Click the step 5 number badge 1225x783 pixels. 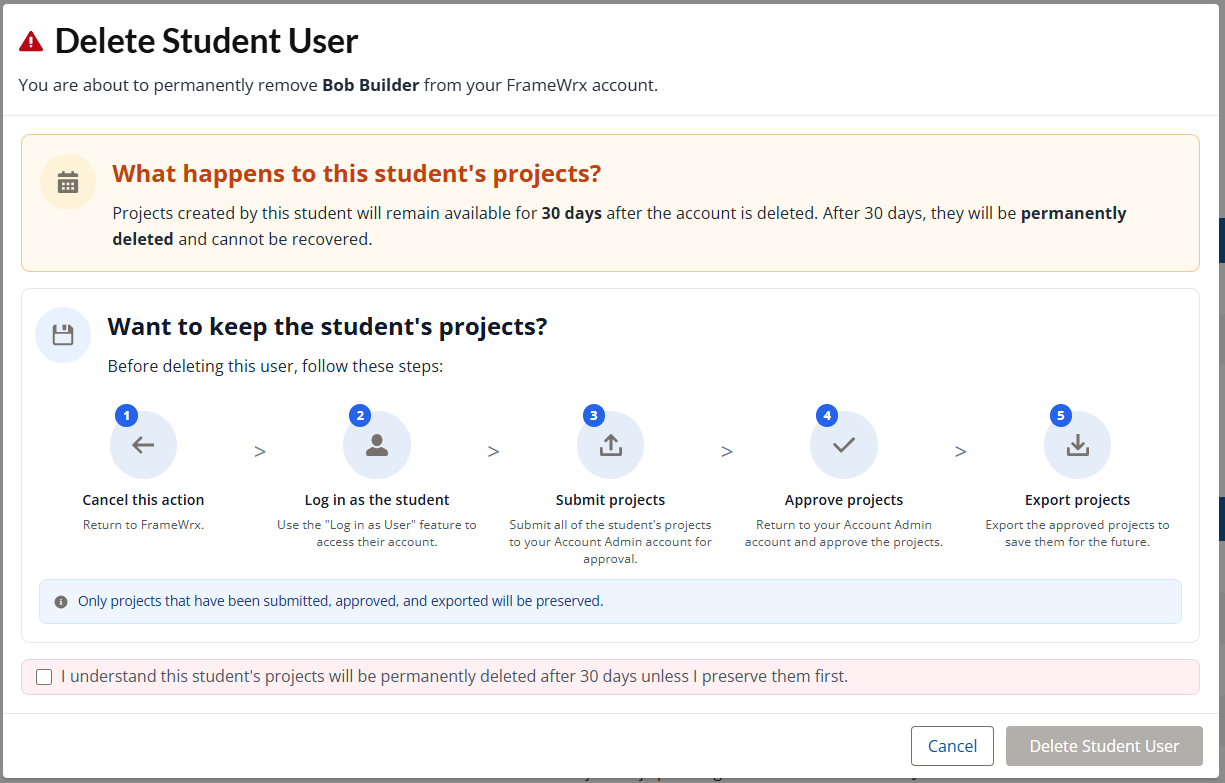click(1060, 415)
